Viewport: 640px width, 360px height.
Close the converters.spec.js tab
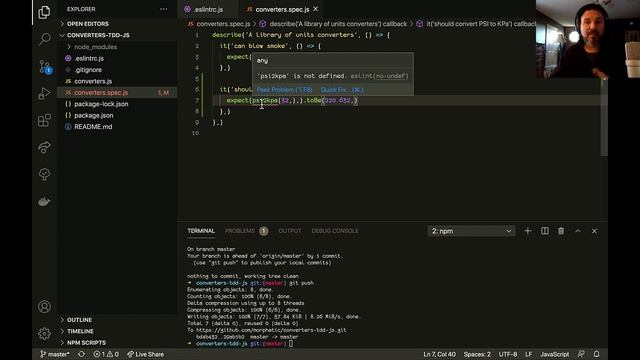[x=316, y=9]
